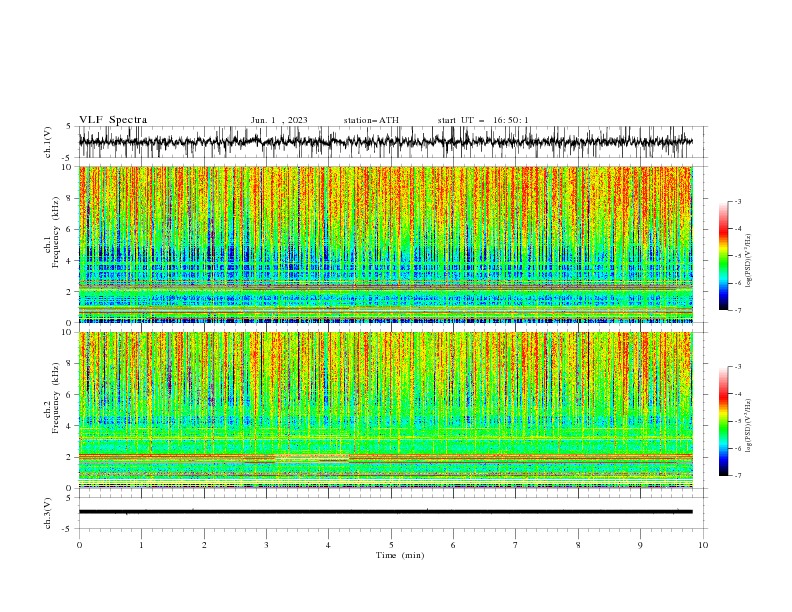Click the lower ch.2 PSD color bar

tap(723, 421)
